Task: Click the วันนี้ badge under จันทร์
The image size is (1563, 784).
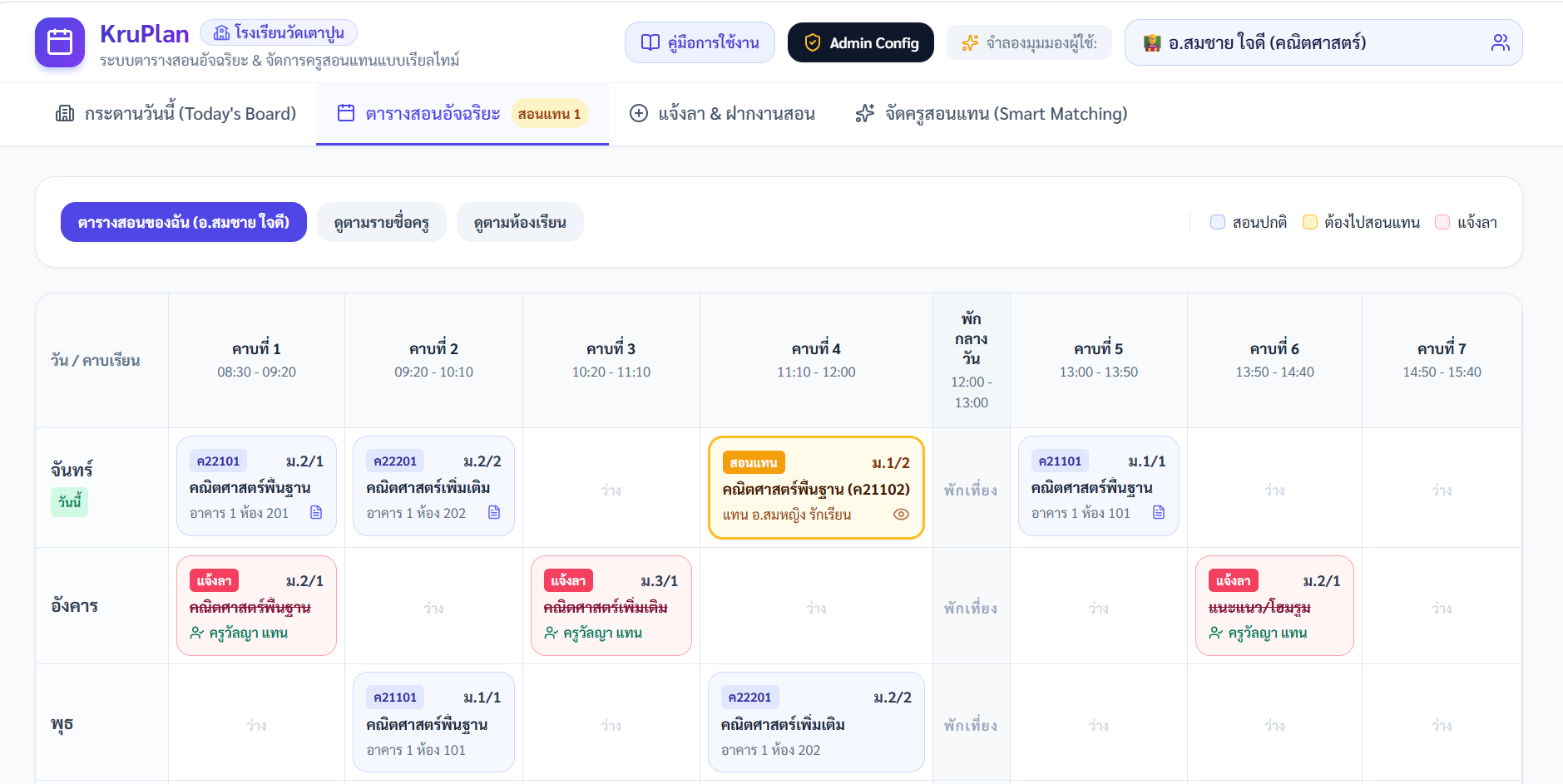Action: (x=70, y=501)
